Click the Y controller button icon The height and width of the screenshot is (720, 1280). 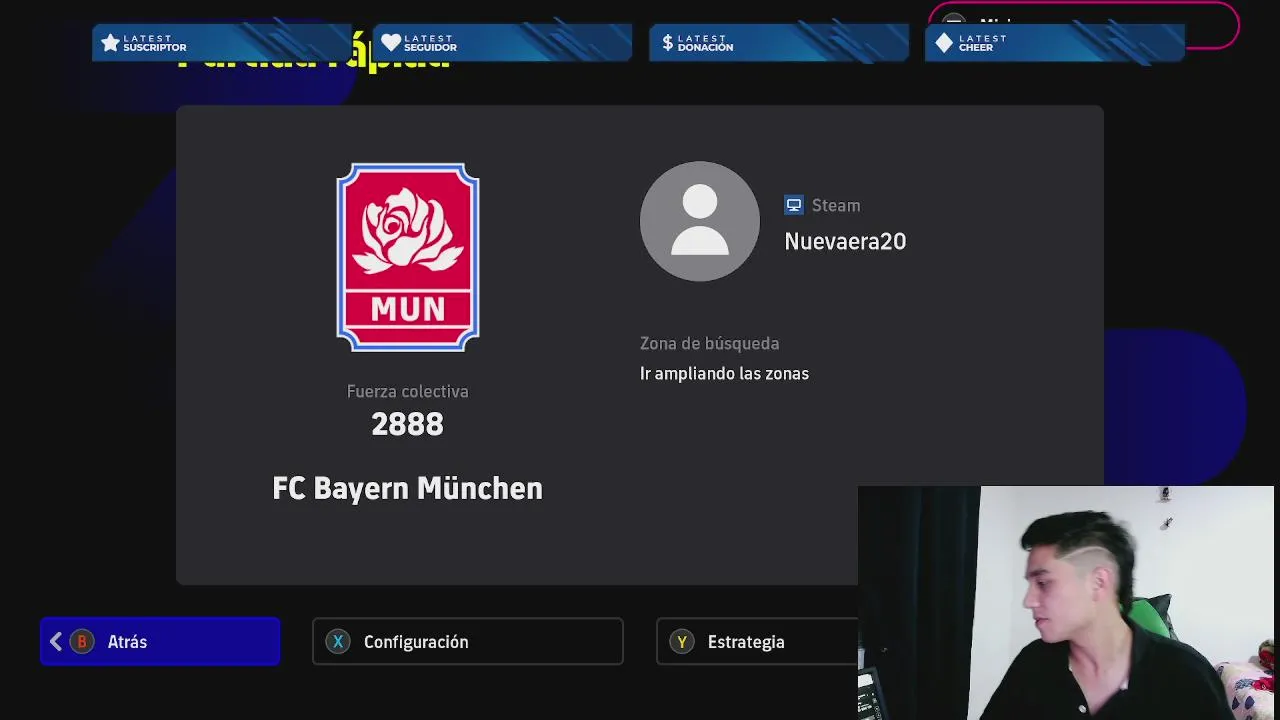click(682, 642)
